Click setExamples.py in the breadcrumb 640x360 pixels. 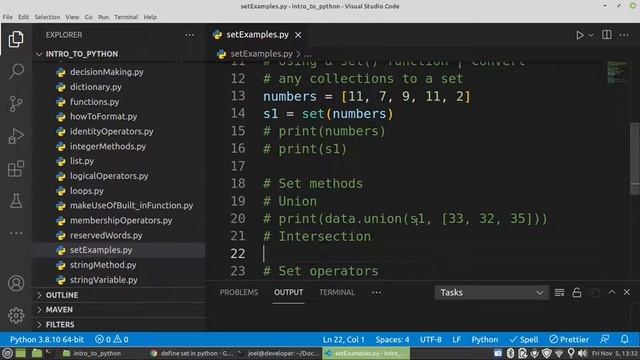261,54
